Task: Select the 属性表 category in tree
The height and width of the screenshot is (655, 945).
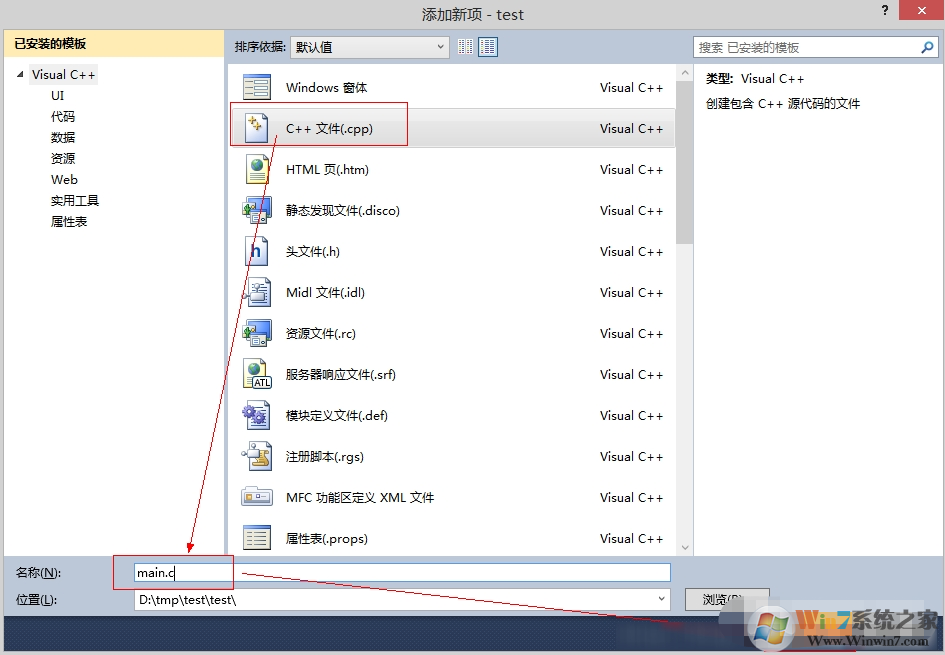Action: pos(69,222)
